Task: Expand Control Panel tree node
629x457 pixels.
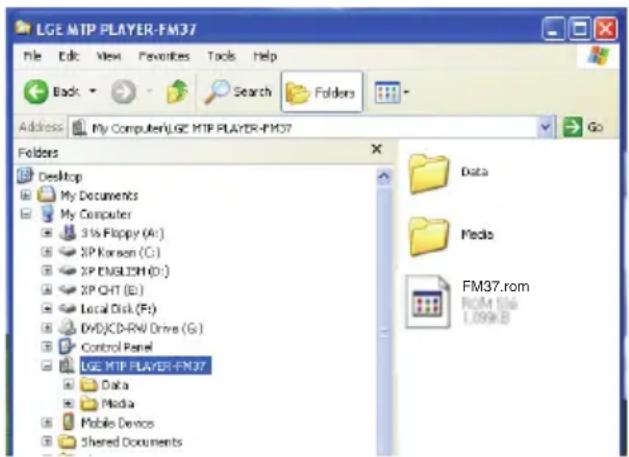Action: click(47, 347)
